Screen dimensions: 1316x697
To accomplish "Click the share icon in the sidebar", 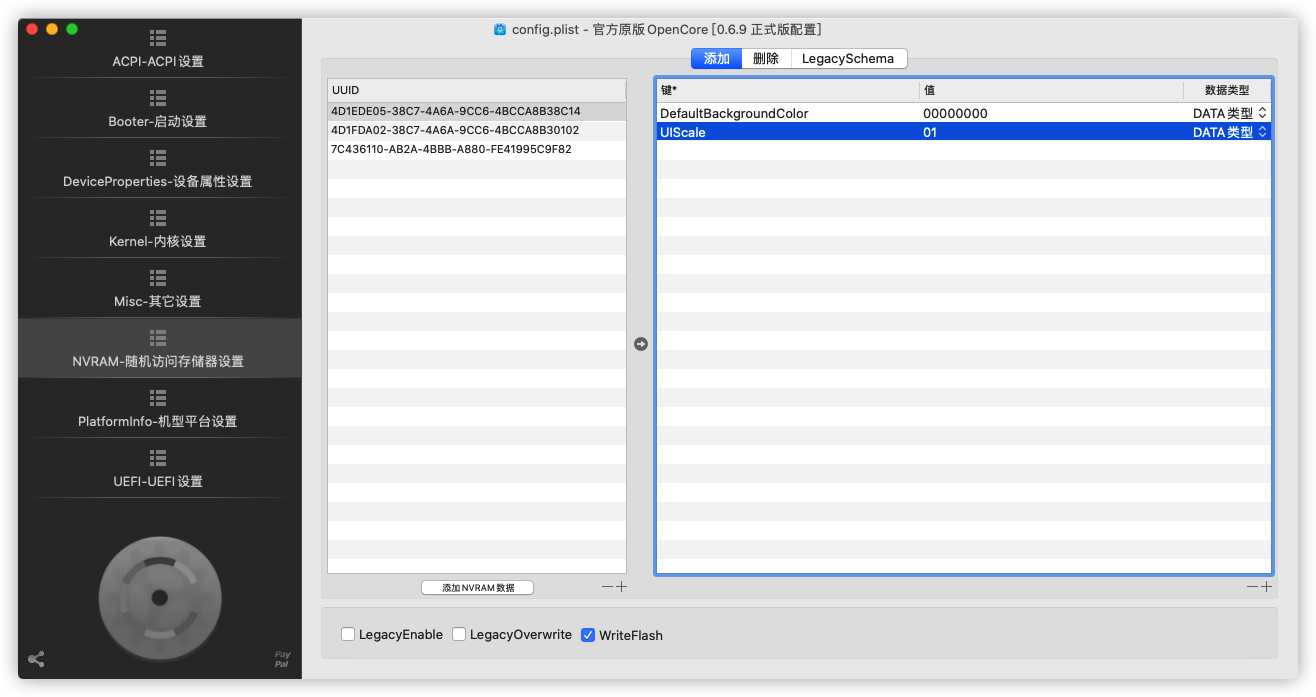I will 36,659.
